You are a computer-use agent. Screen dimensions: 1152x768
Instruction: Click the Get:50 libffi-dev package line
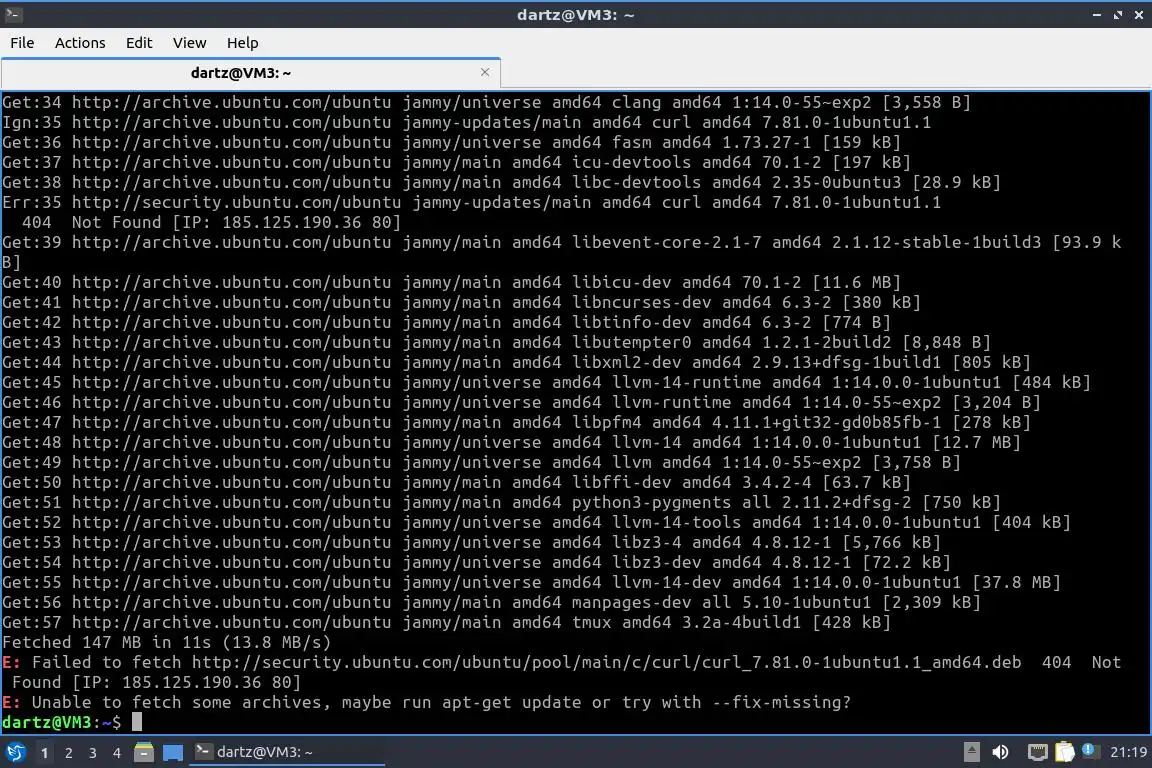tap(456, 482)
